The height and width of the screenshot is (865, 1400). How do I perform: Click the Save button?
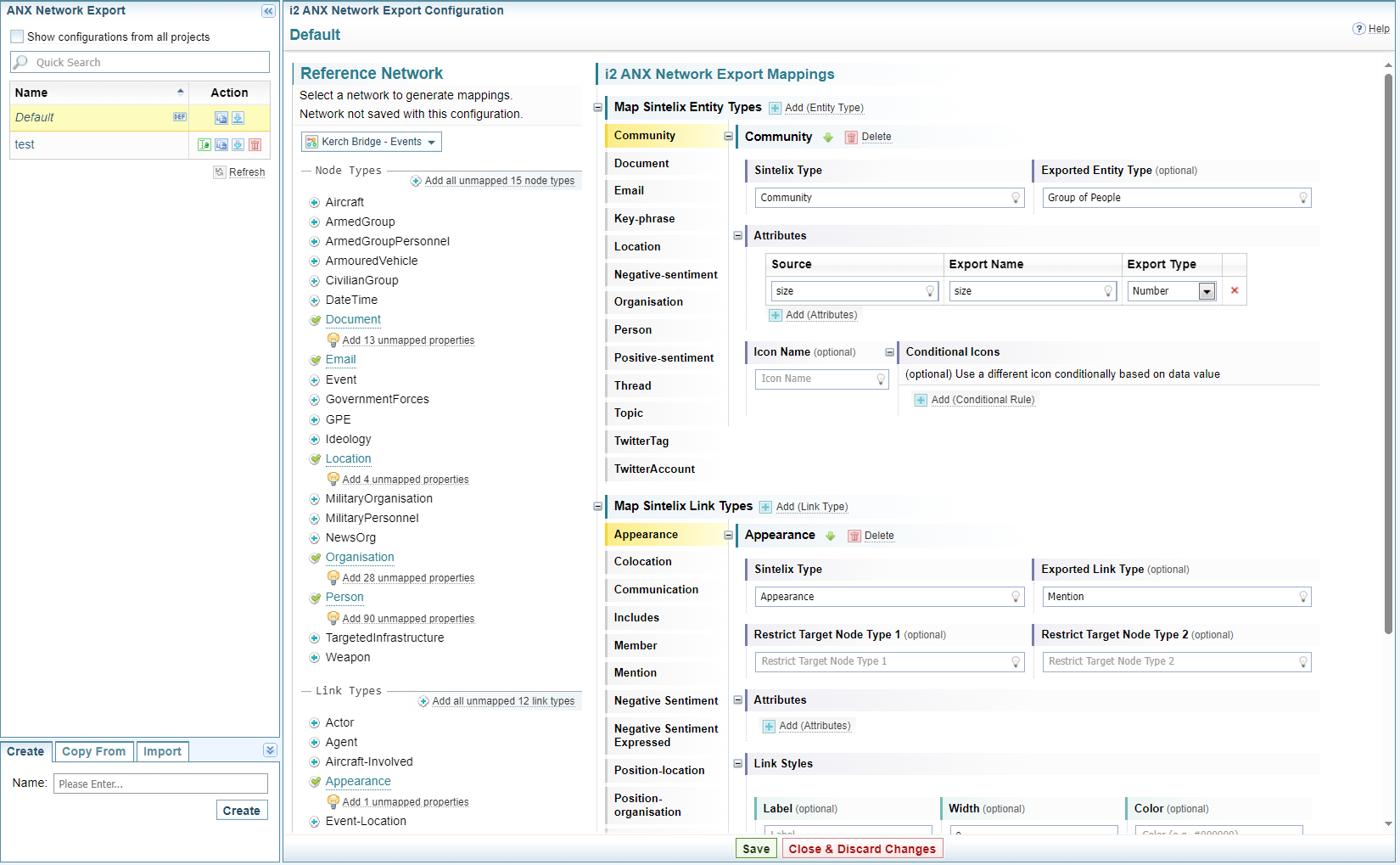(x=755, y=849)
